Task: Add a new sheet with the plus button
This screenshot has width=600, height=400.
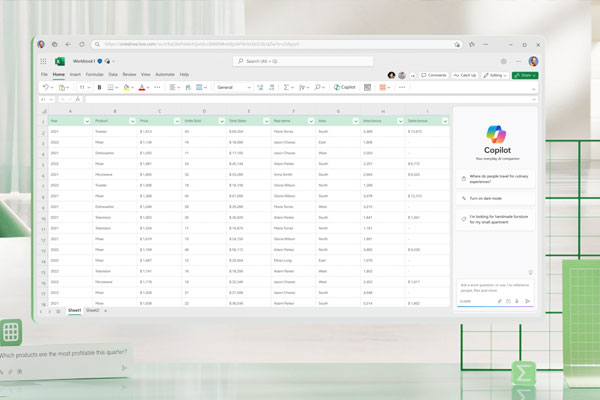Action: 106,310
